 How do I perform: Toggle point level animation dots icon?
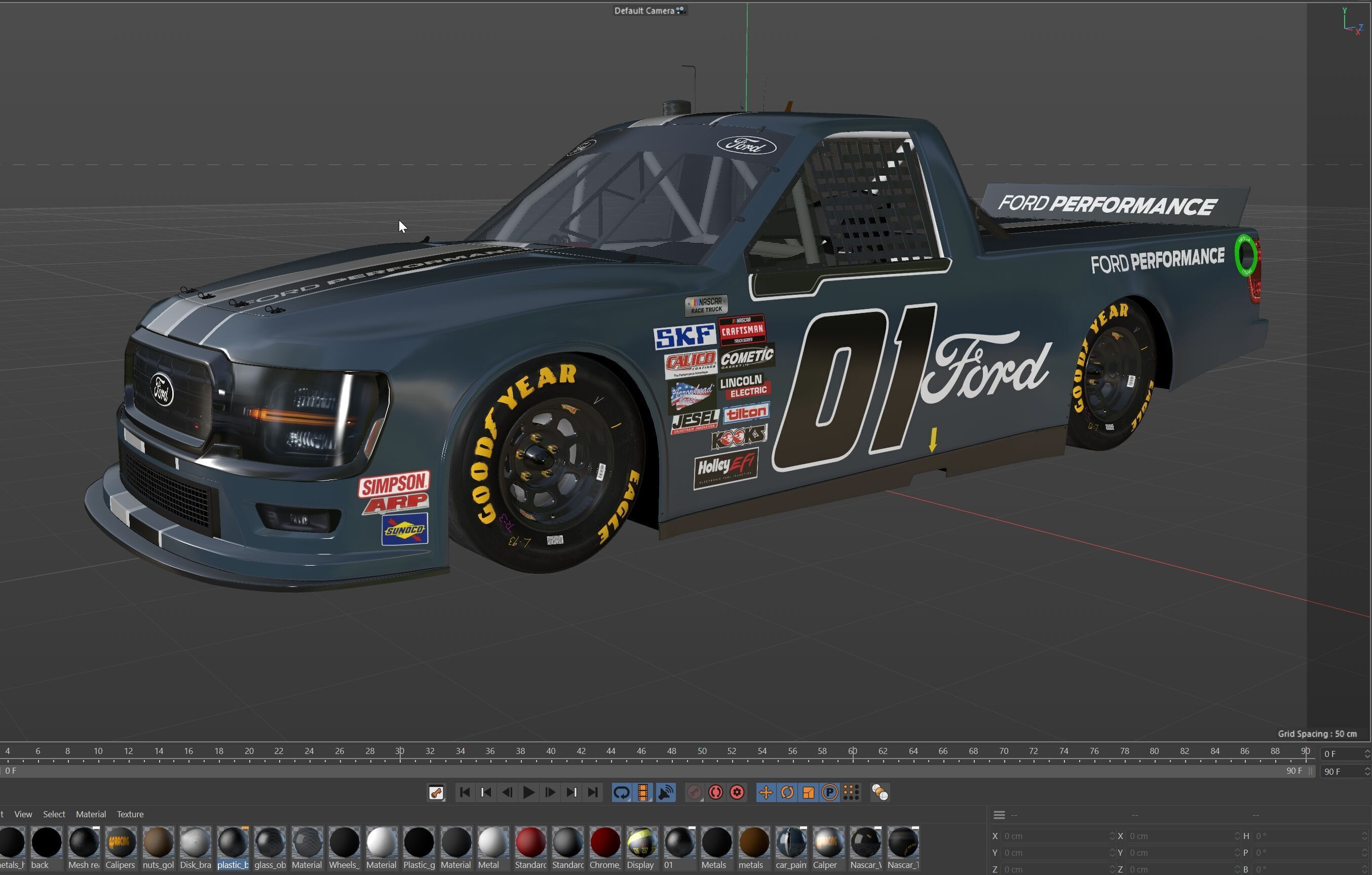(851, 792)
